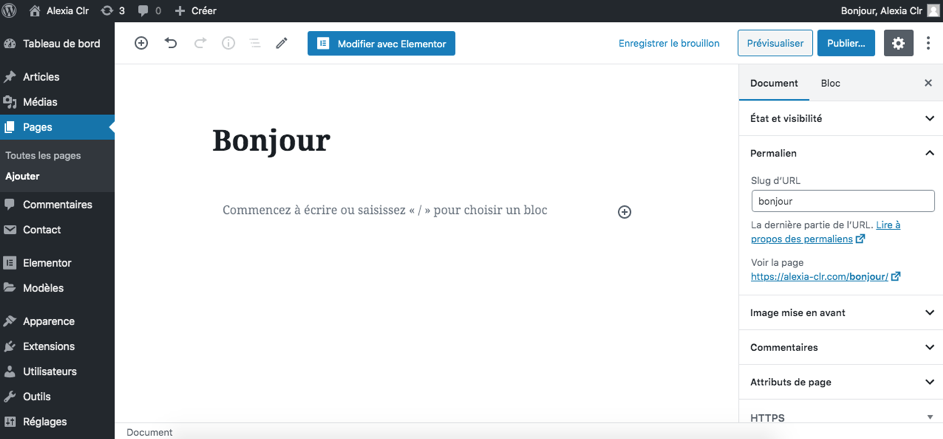Select the Ajouter submenu item
Screen dimensions: 943x439
[x=22, y=177]
